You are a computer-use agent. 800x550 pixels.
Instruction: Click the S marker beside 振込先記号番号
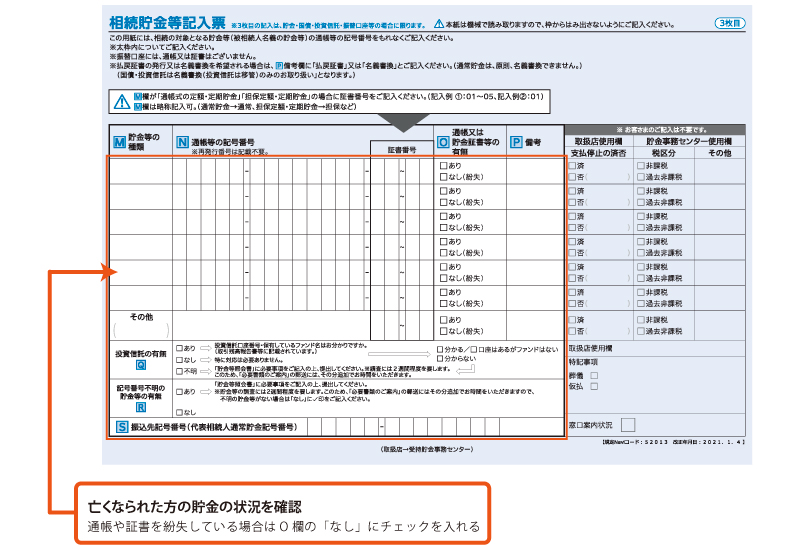coord(121,427)
